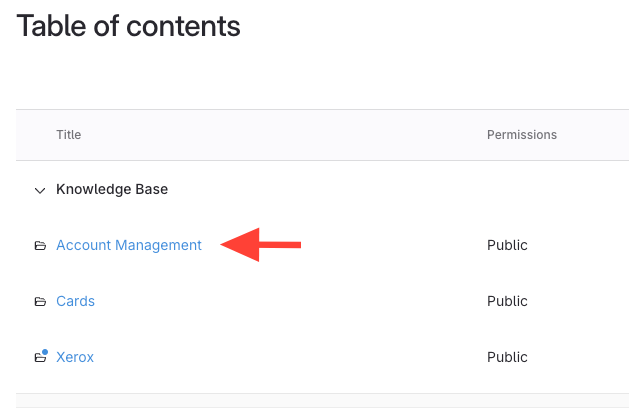Select the Knowledge Base section label
The image size is (629, 415).
[x=112, y=189]
